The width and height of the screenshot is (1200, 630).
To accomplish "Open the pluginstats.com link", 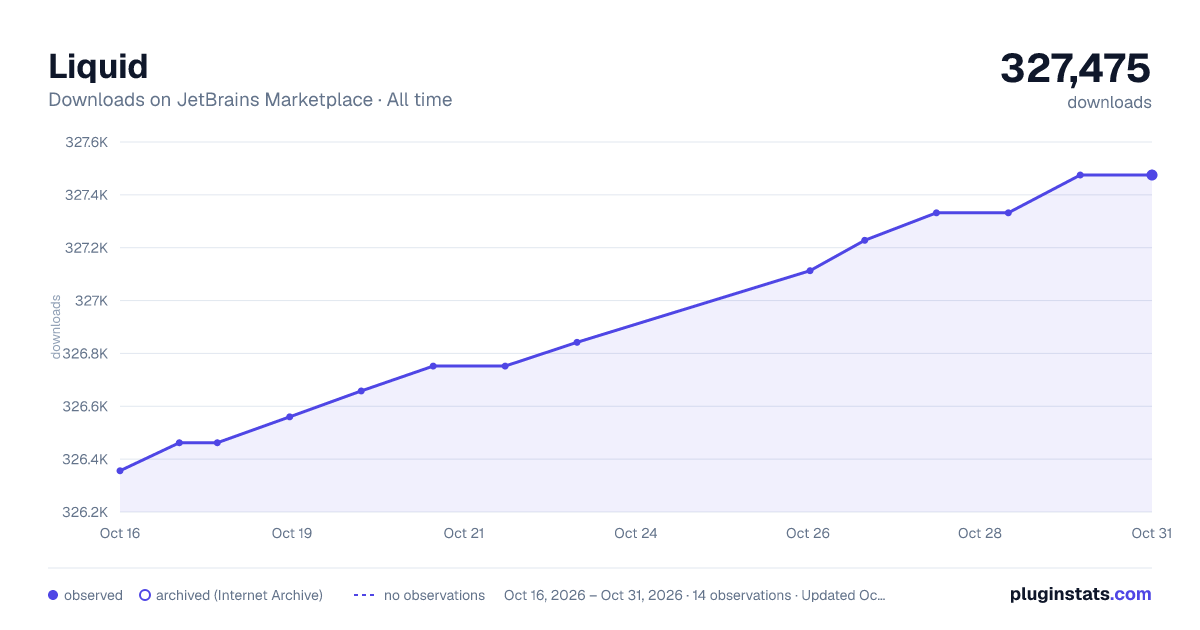I will [x=1080, y=594].
